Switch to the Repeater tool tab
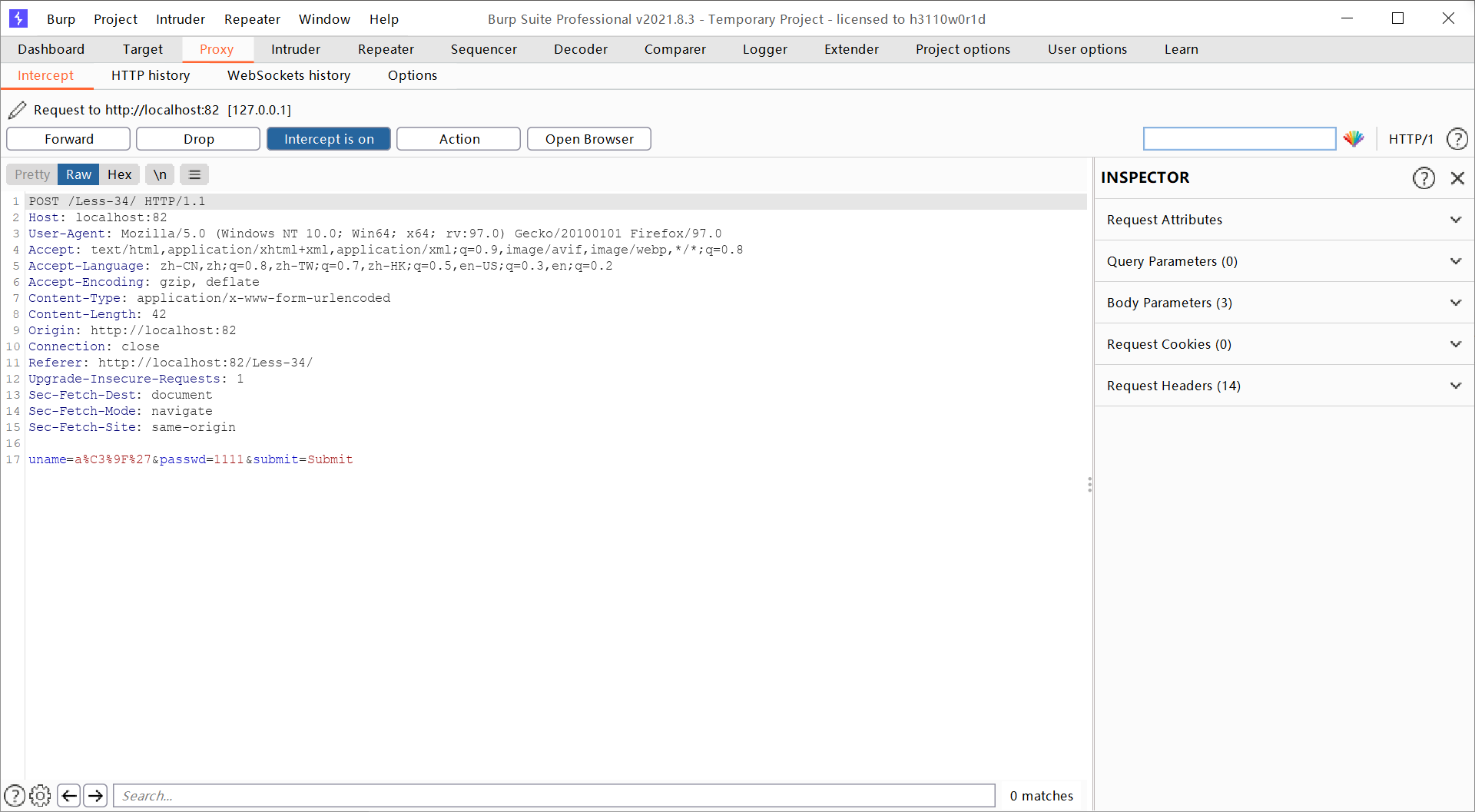This screenshot has width=1475, height=812. 386,49
